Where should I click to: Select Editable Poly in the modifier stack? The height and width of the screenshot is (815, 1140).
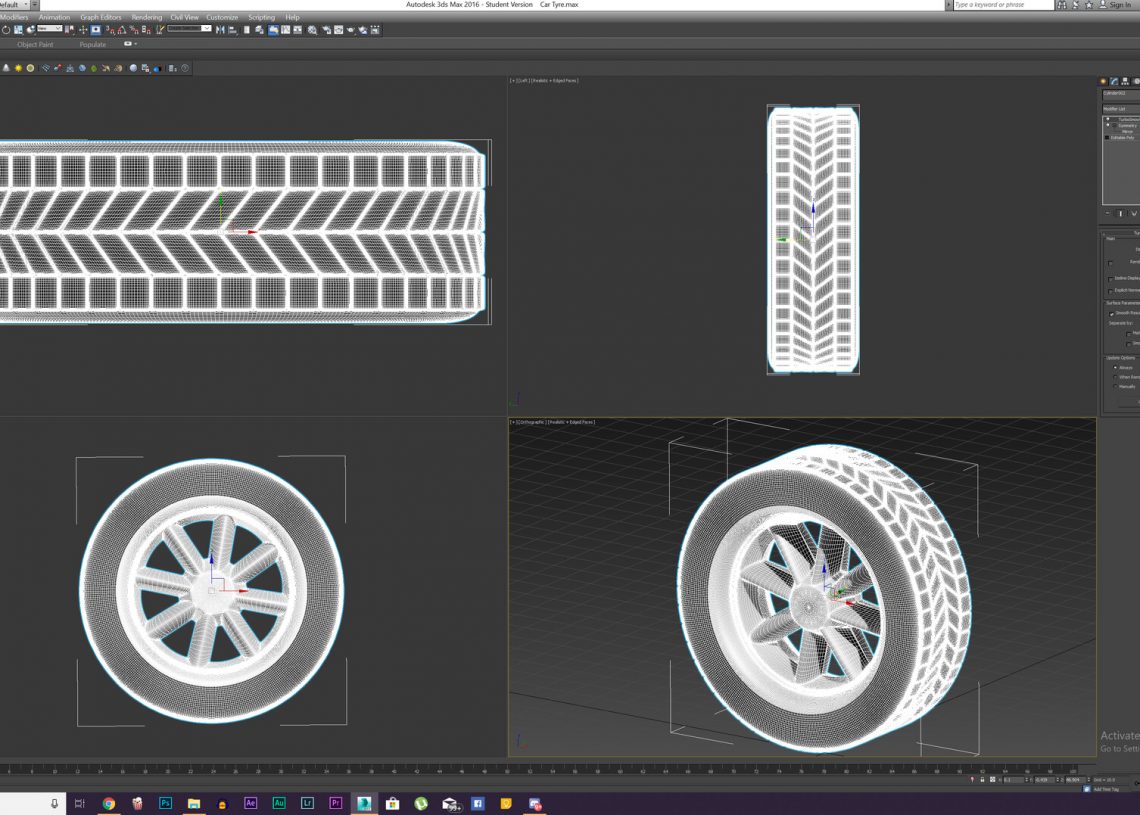click(1122, 137)
